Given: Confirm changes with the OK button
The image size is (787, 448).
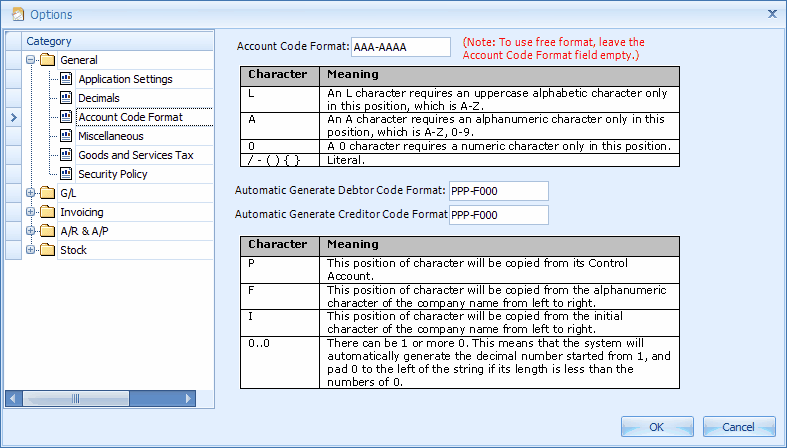Looking at the screenshot, I should [x=657, y=427].
